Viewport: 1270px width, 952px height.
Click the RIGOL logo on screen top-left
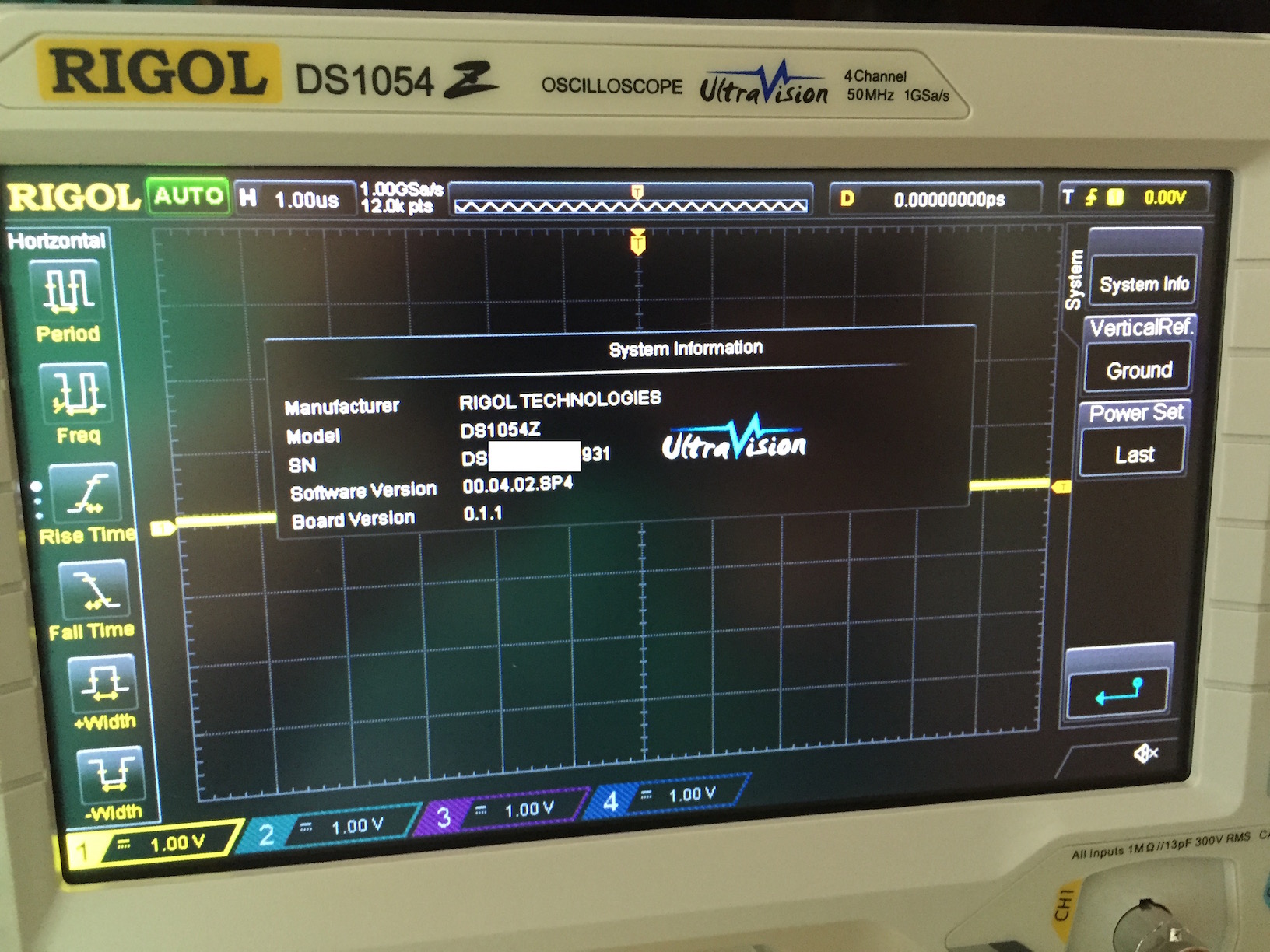[74, 196]
